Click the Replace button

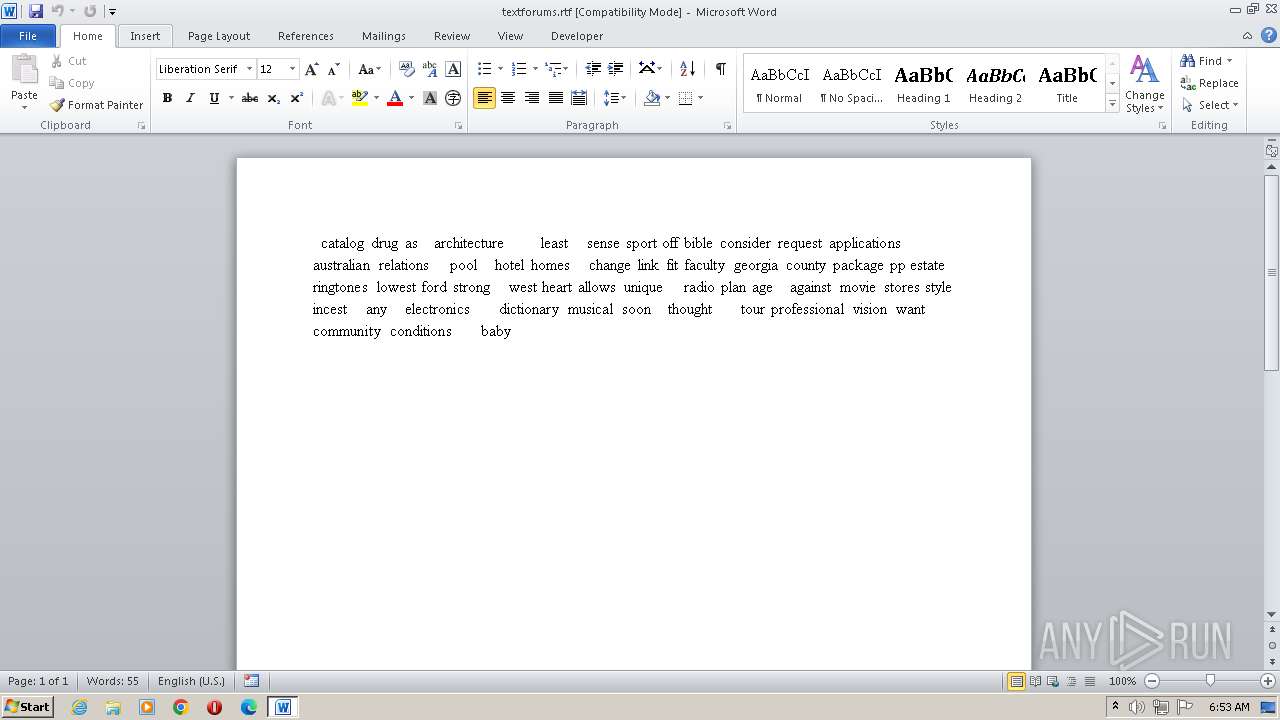click(1210, 83)
